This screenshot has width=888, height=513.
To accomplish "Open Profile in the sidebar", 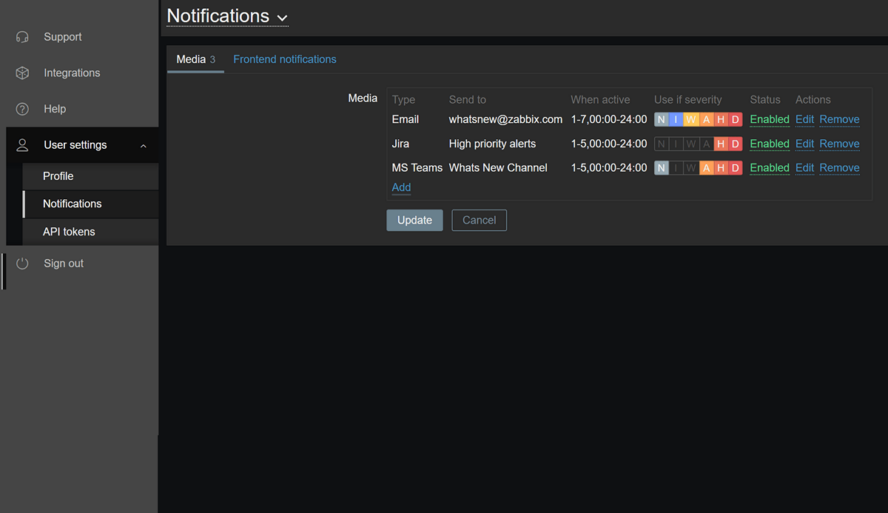I will [58, 176].
